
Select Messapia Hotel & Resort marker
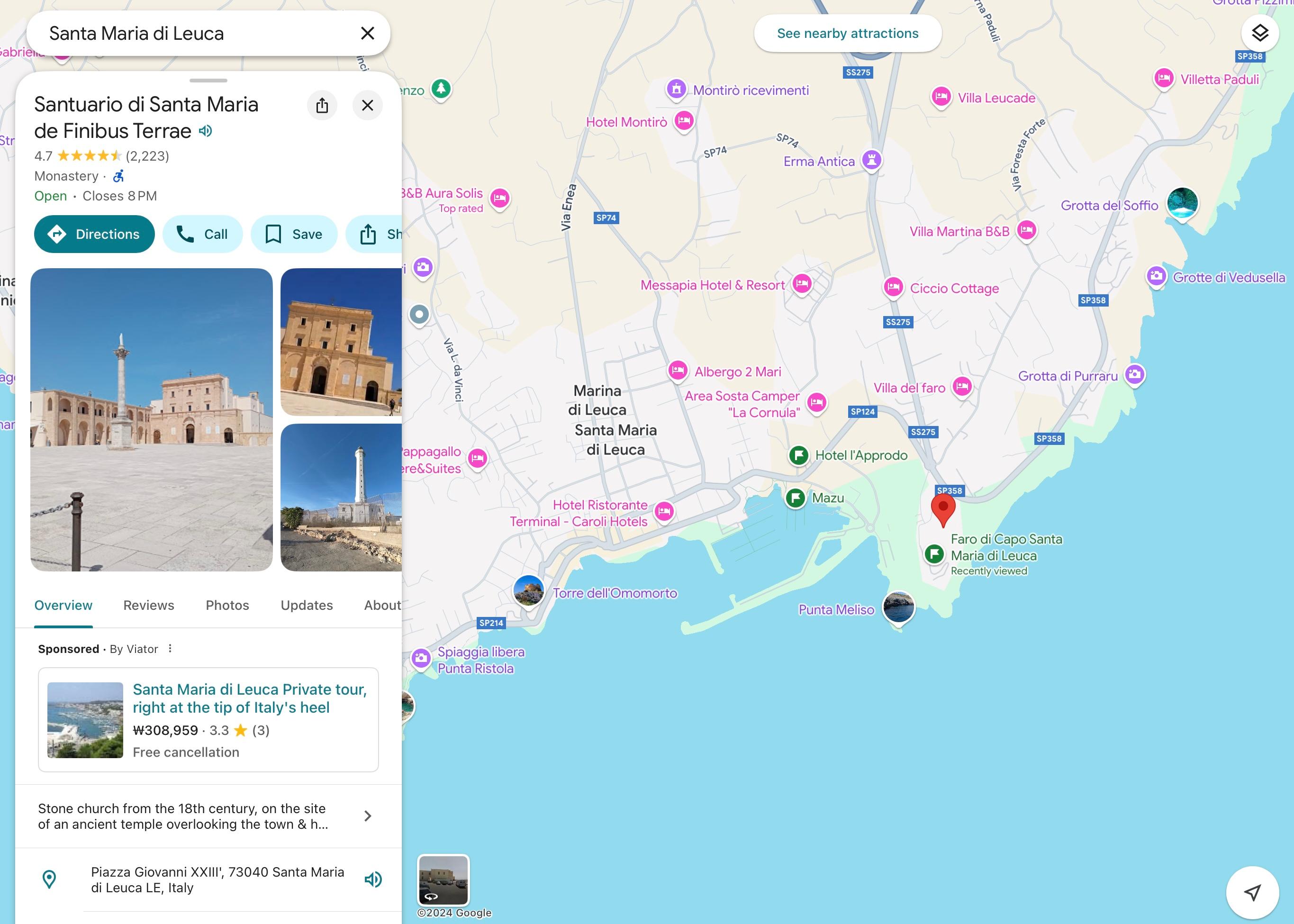(x=802, y=283)
